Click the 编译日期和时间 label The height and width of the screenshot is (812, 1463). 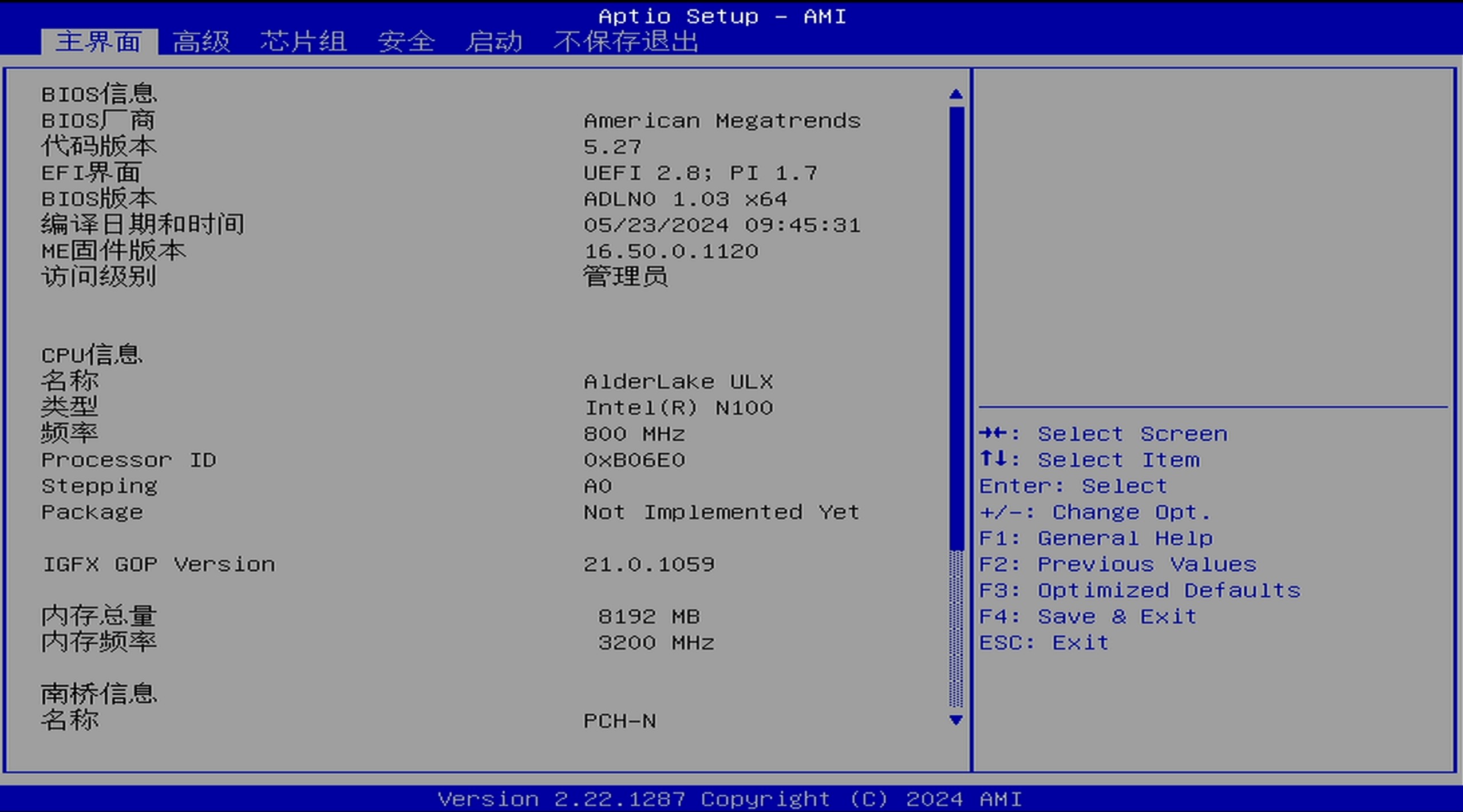point(143,224)
